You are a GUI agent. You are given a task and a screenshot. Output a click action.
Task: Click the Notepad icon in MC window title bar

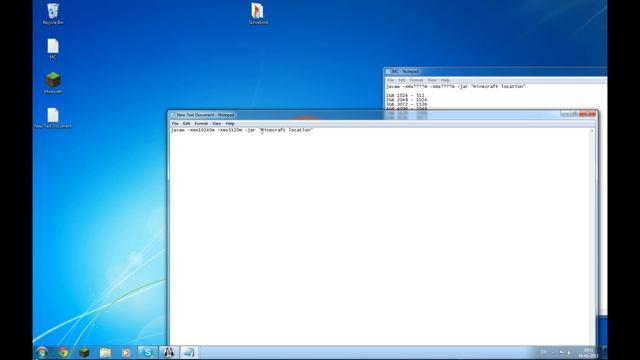click(x=388, y=71)
